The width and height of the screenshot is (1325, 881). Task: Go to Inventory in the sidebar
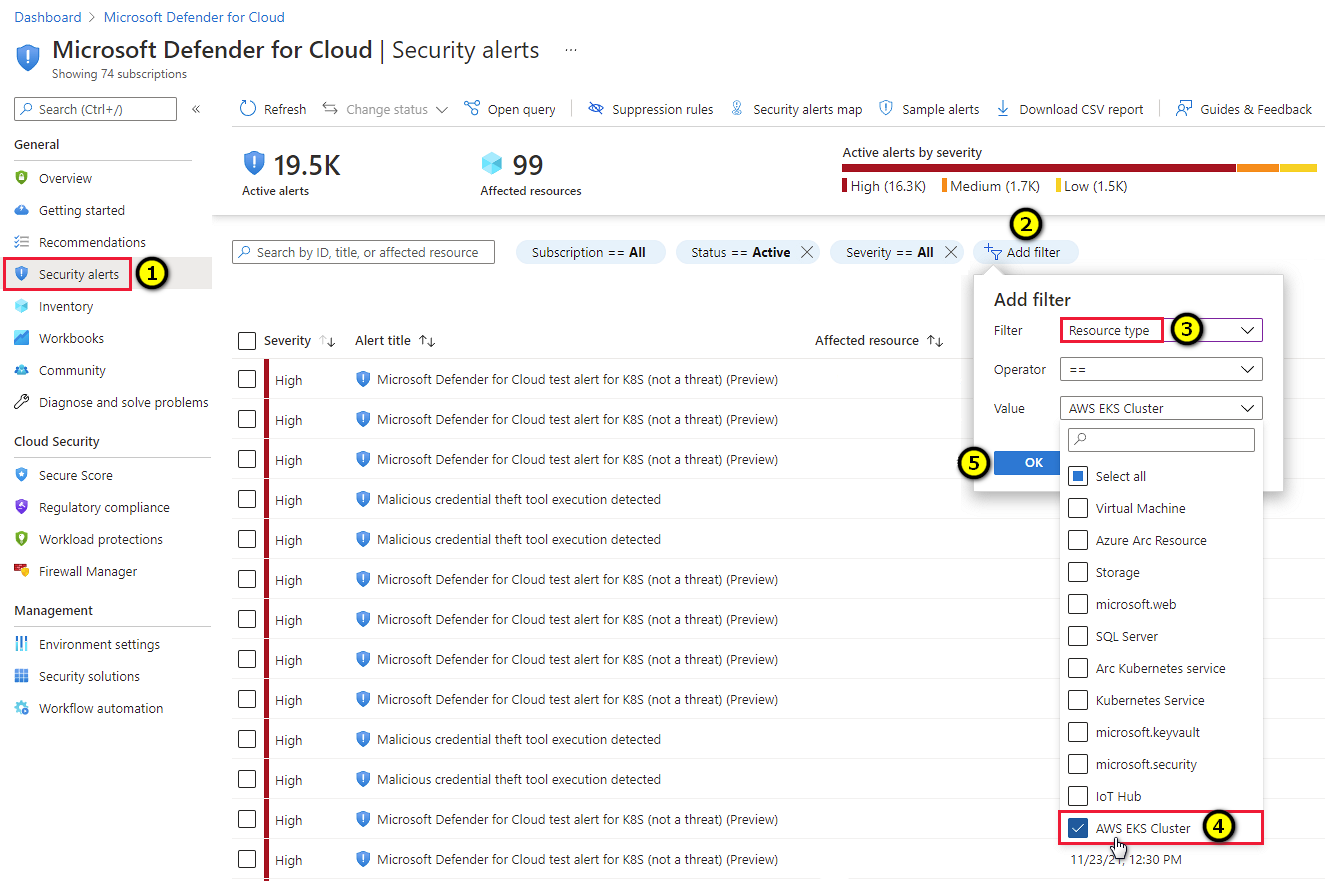coord(66,306)
